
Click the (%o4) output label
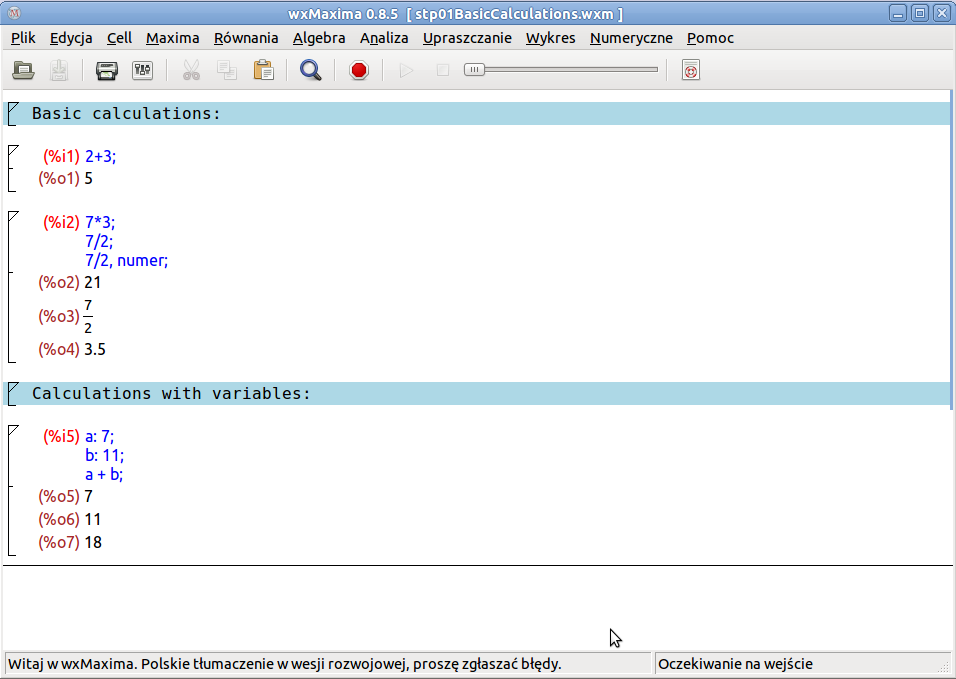coord(59,350)
